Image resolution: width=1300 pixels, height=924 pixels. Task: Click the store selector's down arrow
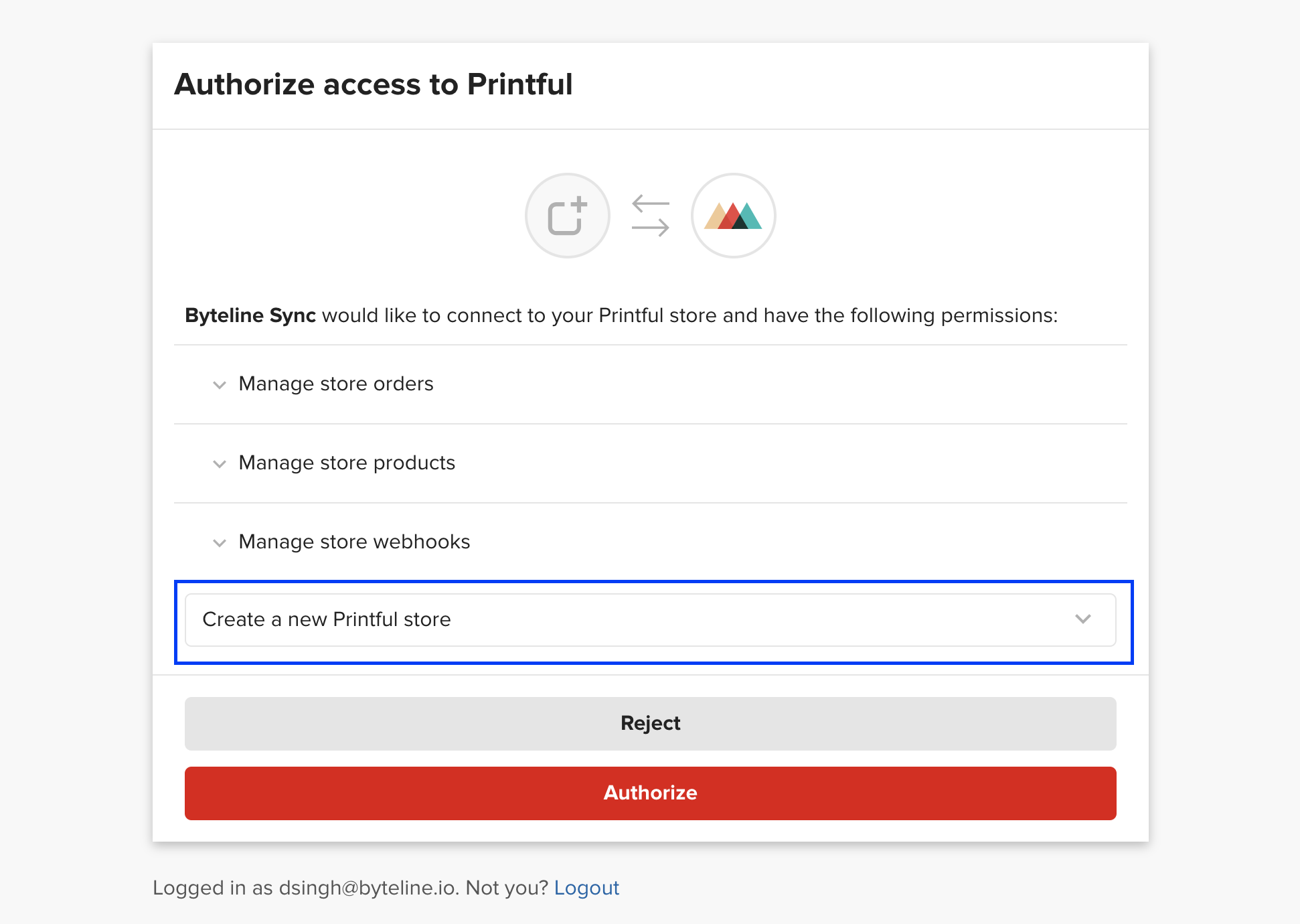click(x=1082, y=619)
